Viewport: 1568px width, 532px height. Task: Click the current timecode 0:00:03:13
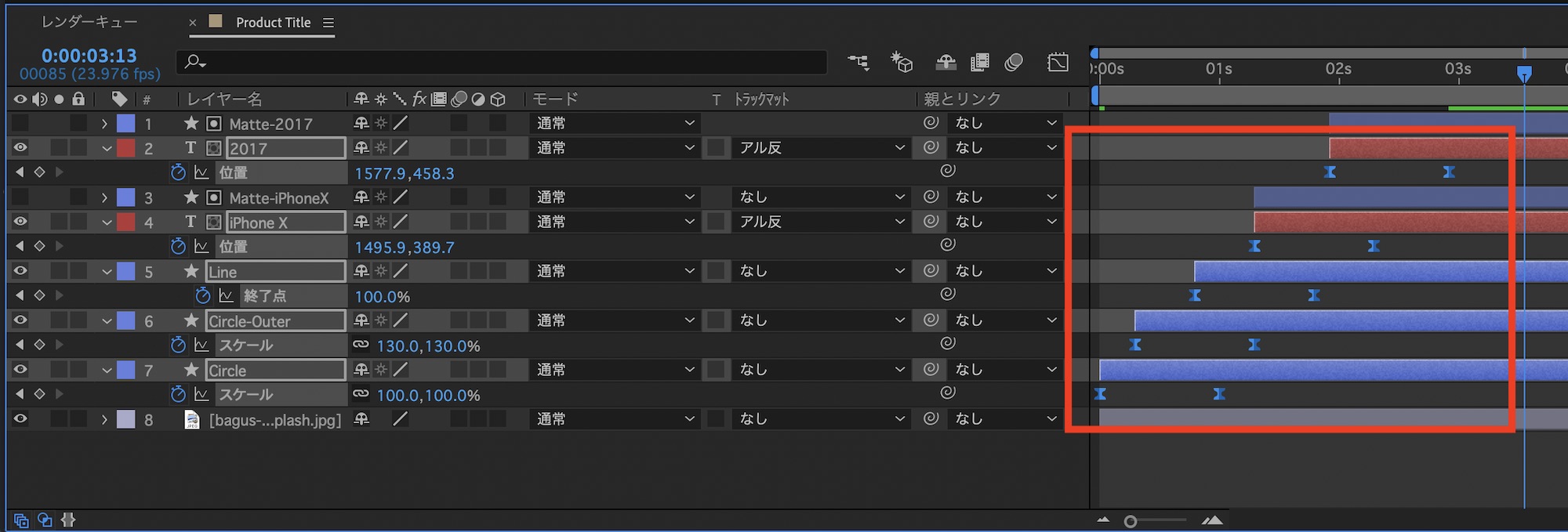pyautogui.click(x=89, y=56)
